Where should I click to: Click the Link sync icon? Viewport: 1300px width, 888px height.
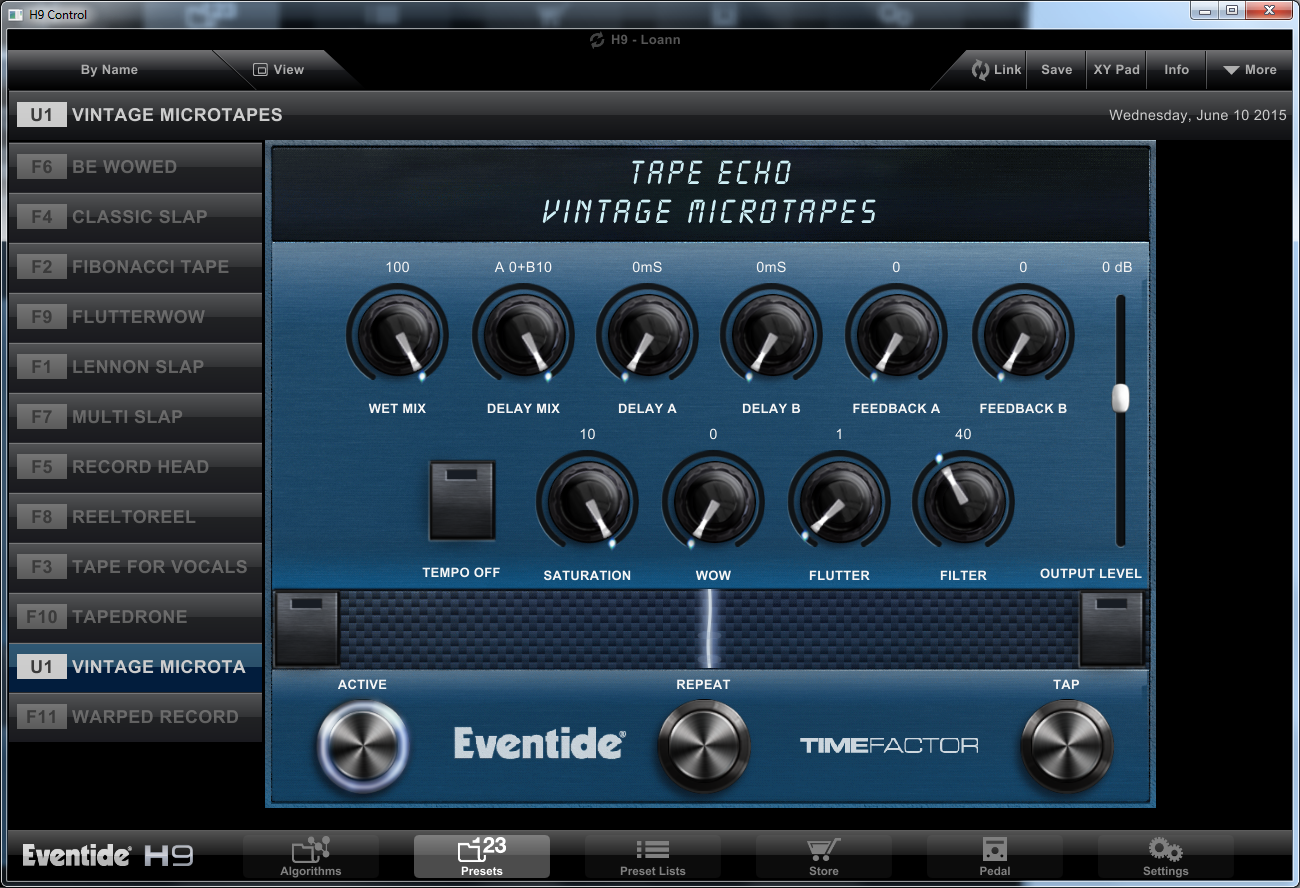(981, 70)
